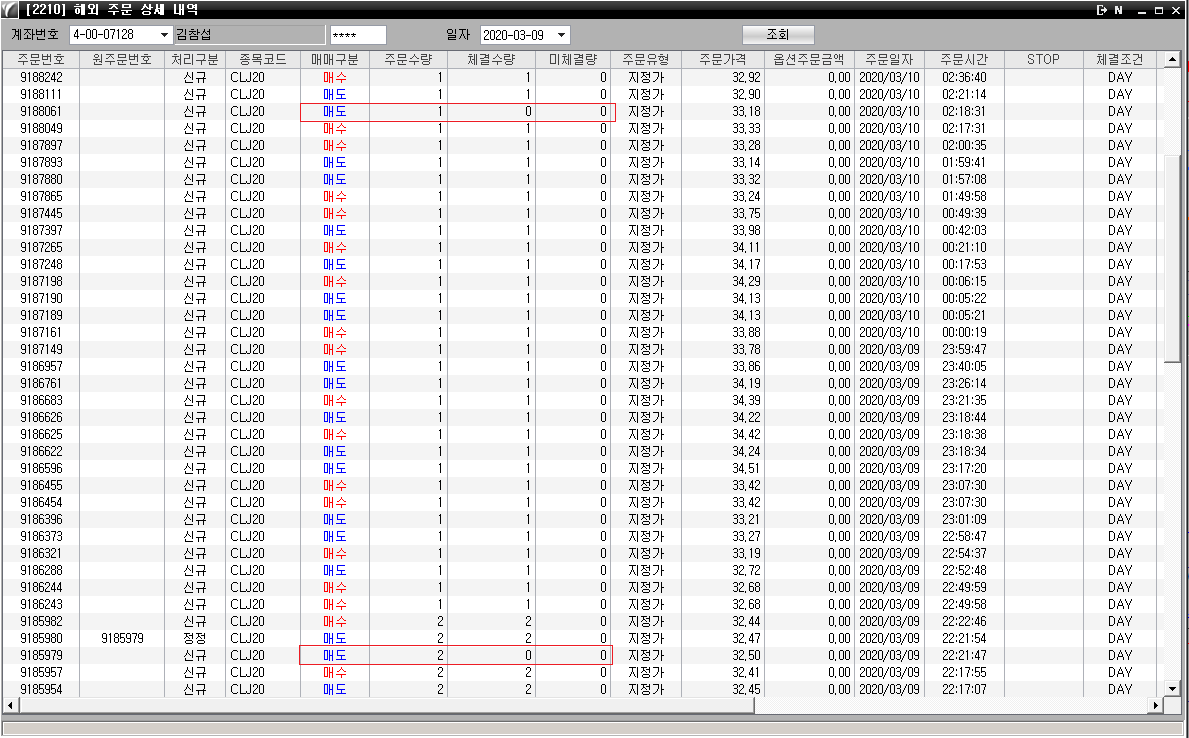Click the table scroll-down arrow
This screenshot has height=738, width=1189.
(1173, 688)
